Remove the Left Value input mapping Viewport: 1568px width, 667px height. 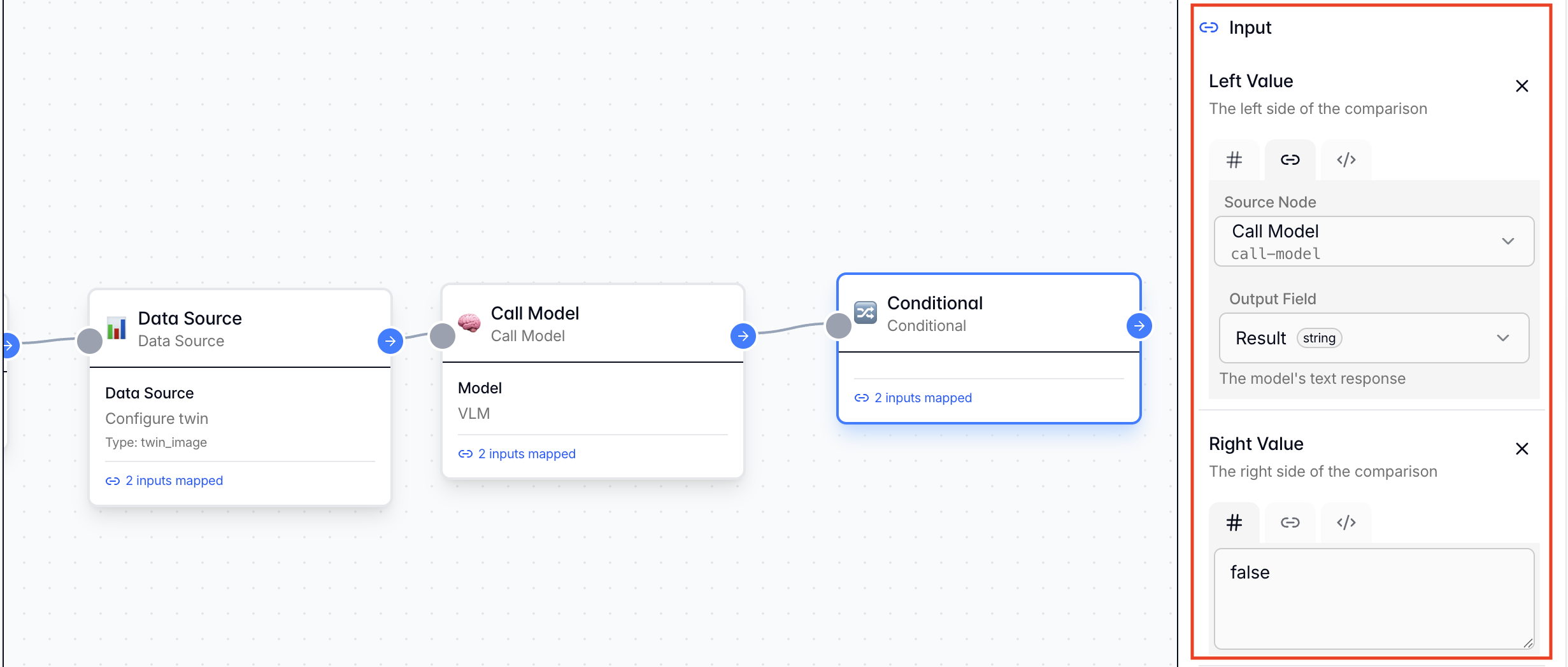point(1522,86)
